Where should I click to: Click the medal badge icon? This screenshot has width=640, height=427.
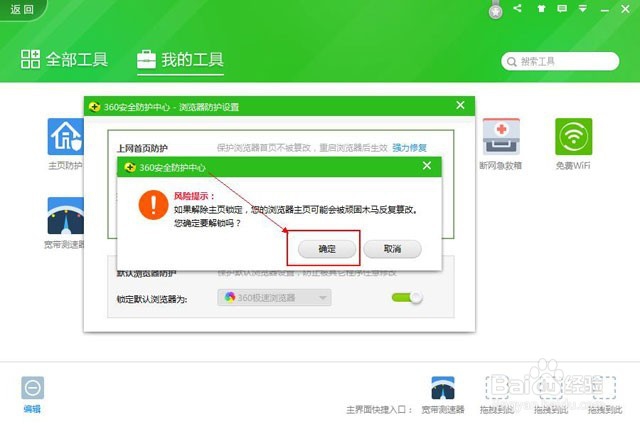496,10
